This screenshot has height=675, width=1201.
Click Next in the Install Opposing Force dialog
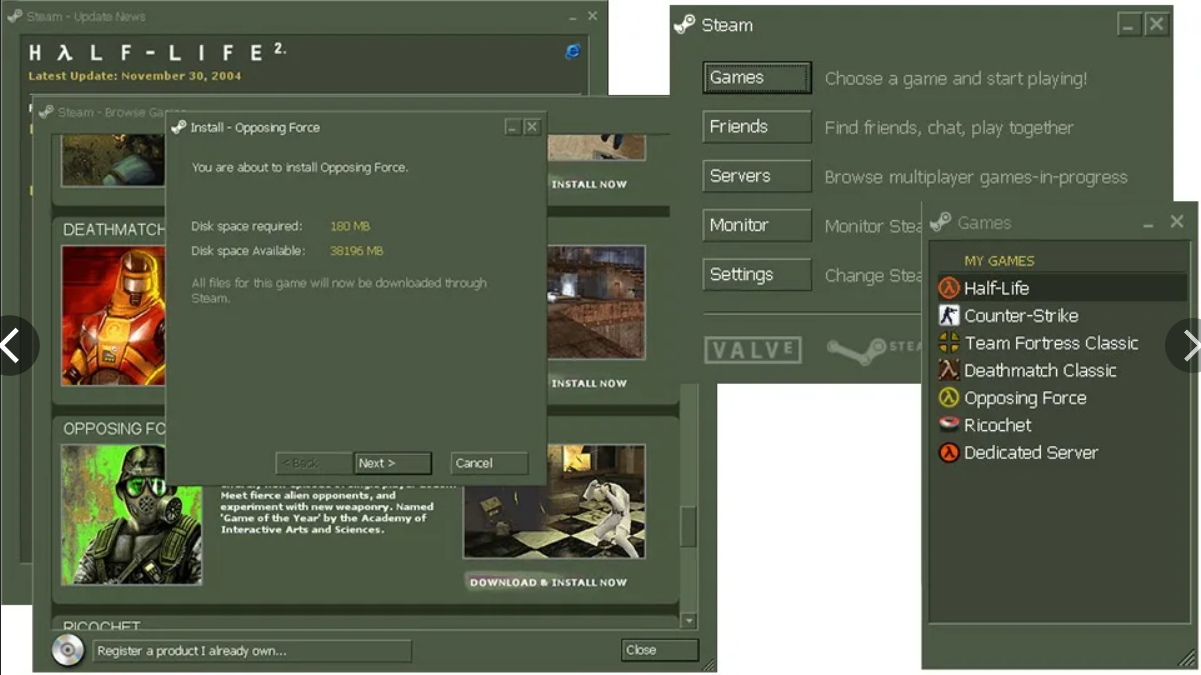coord(393,463)
